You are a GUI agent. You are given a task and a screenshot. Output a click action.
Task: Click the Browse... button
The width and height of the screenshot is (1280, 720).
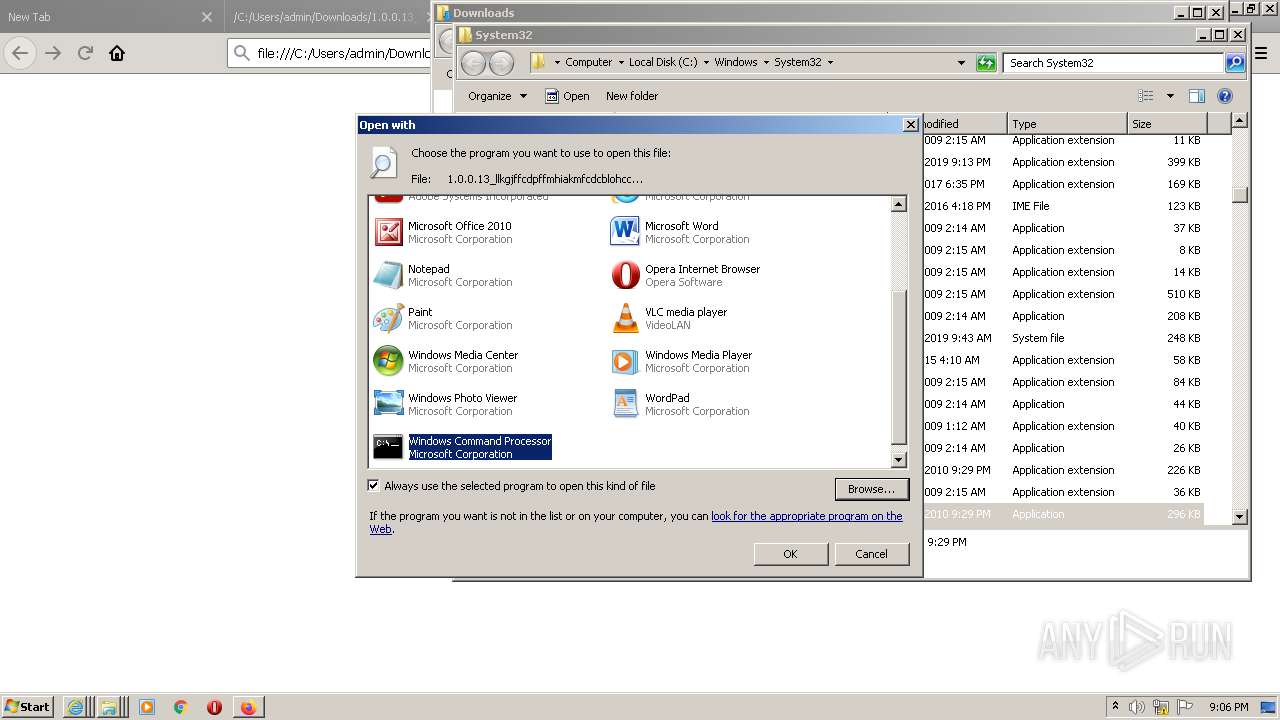pos(871,489)
